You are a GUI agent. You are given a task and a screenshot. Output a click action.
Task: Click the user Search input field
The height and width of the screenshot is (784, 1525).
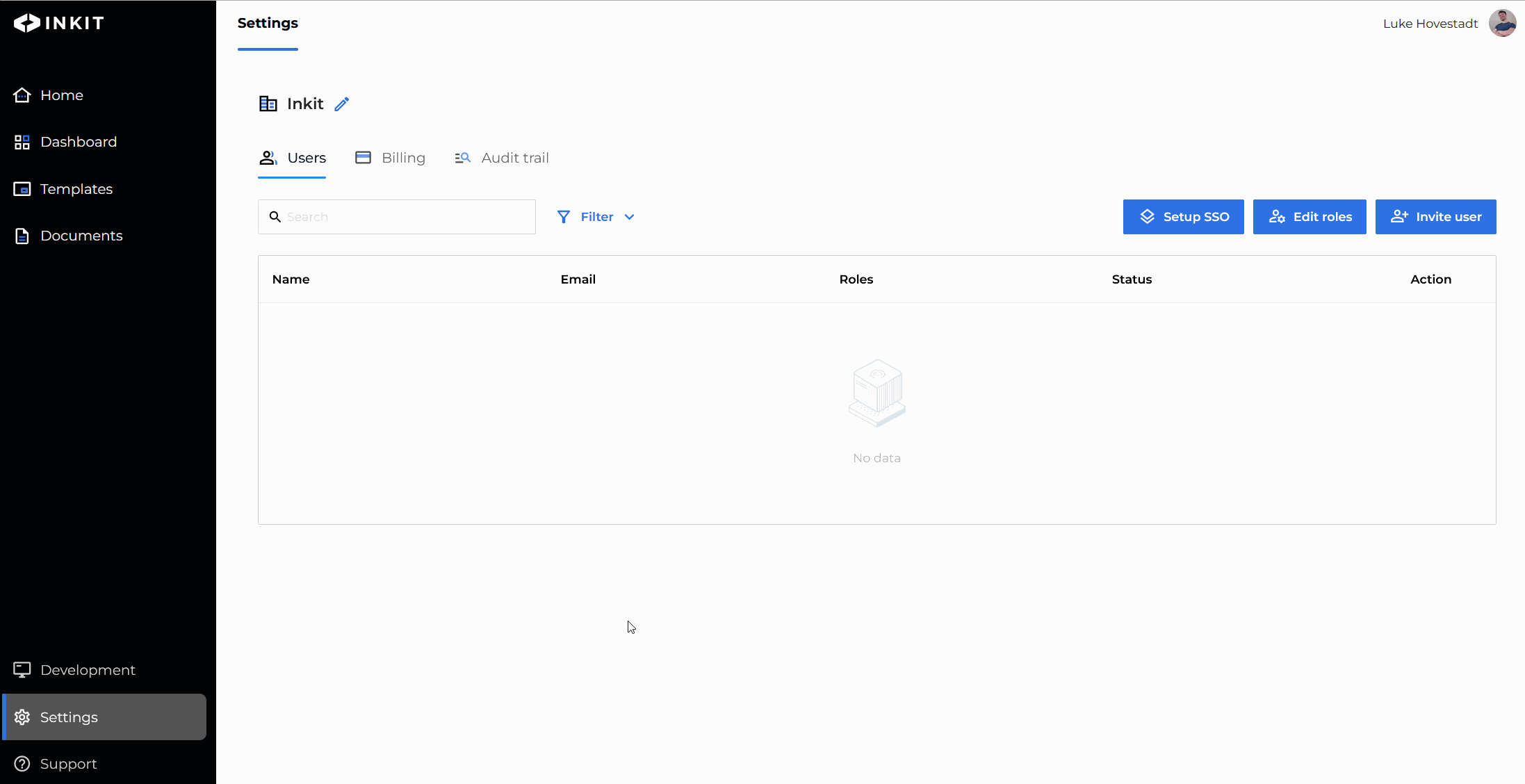coord(407,217)
